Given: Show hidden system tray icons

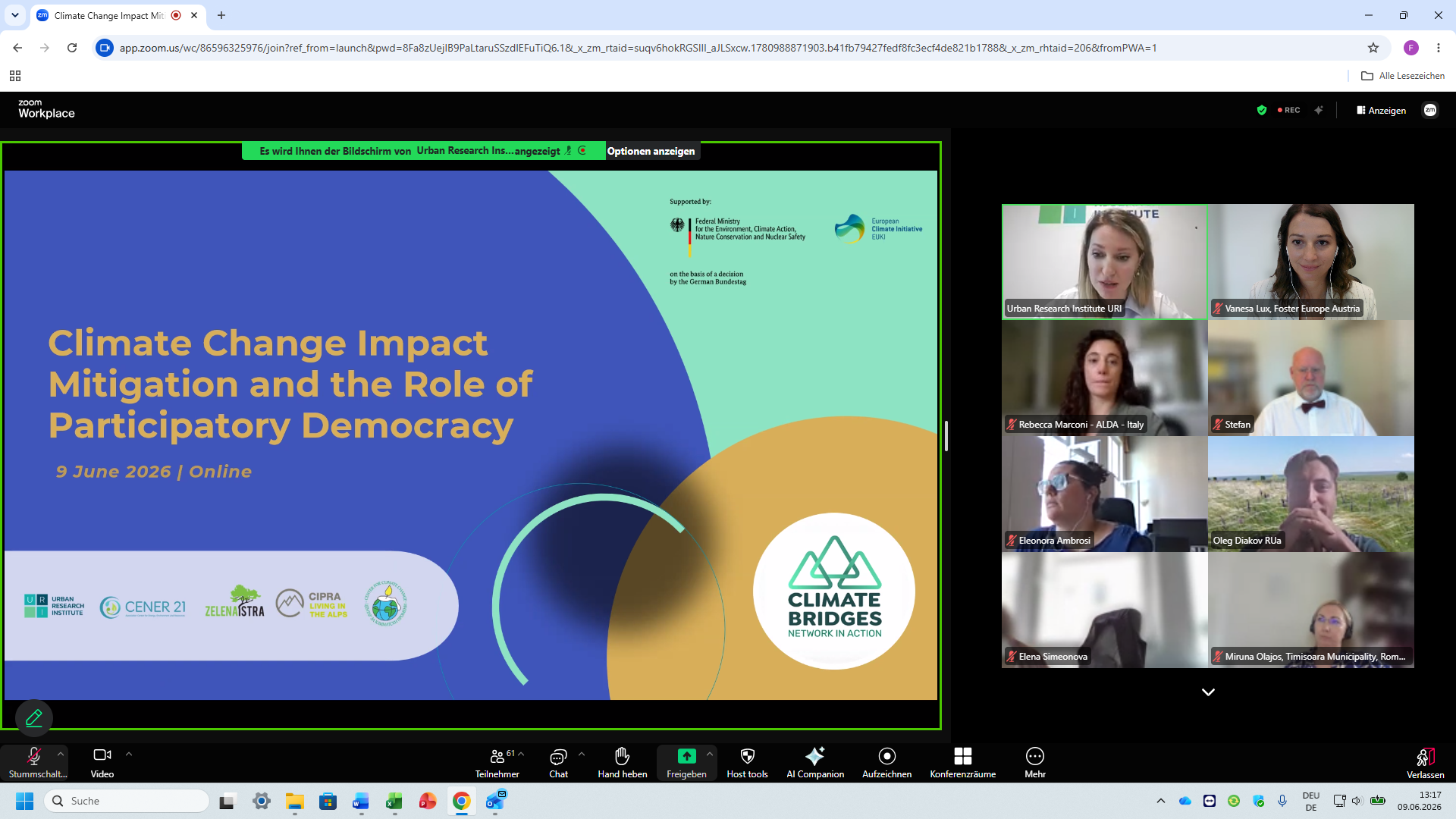Looking at the screenshot, I should (1161, 801).
